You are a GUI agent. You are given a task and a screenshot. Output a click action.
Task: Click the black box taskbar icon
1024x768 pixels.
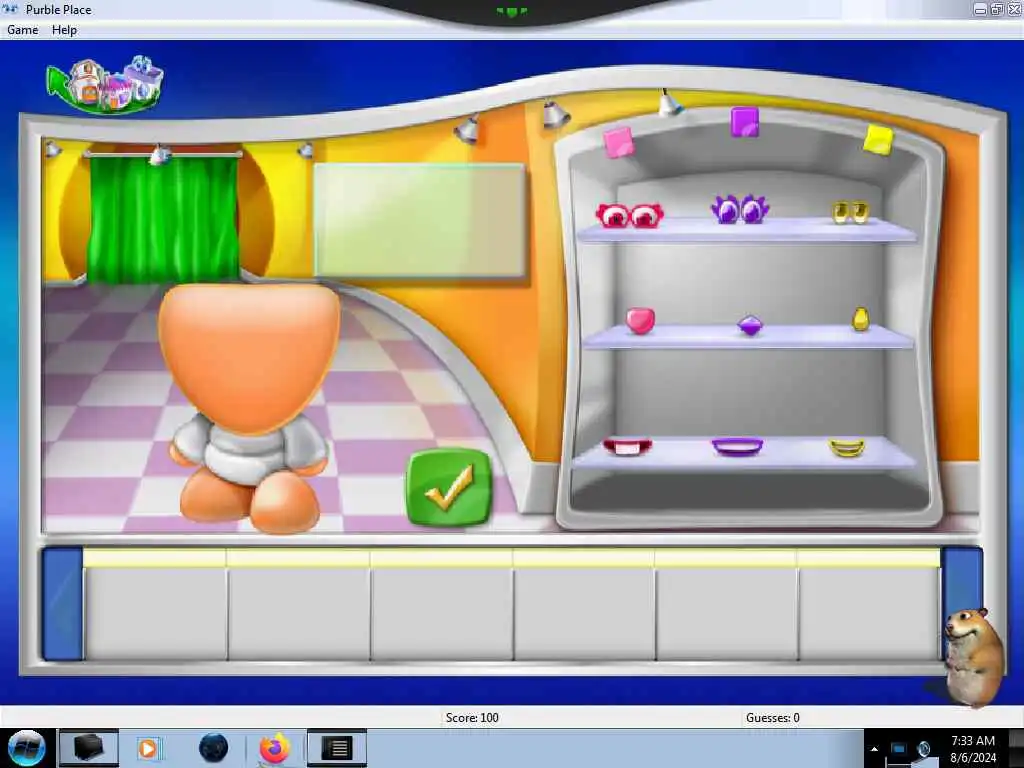coord(88,748)
